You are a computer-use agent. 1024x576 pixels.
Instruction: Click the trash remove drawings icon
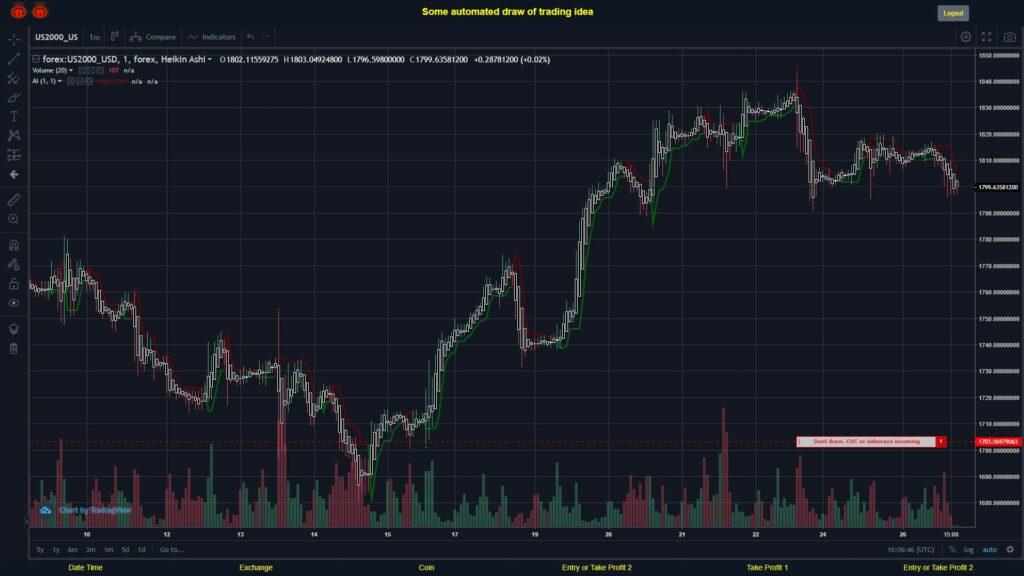point(14,348)
